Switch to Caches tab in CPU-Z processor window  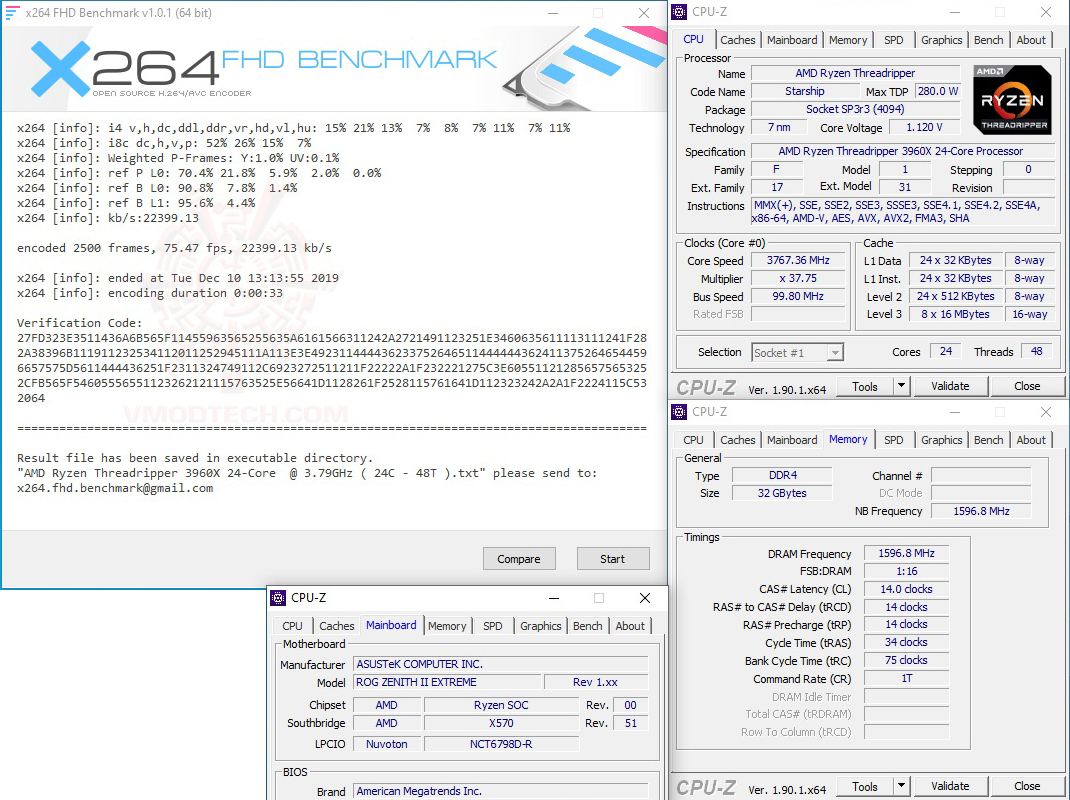(x=738, y=40)
